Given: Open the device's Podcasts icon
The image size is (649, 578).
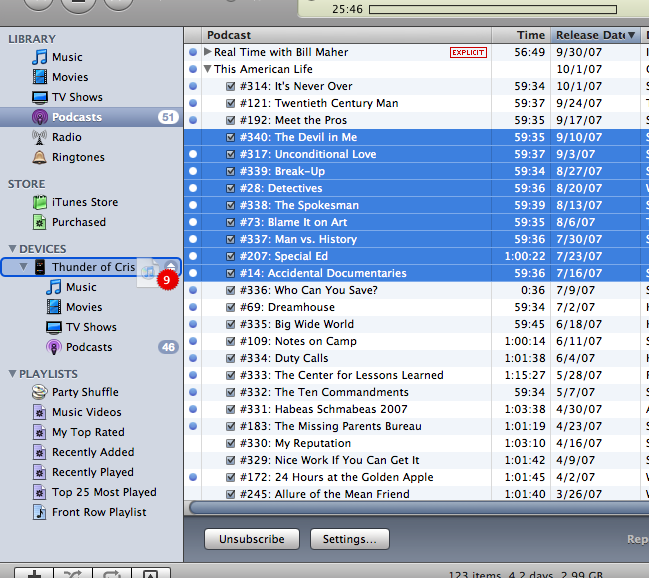Looking at the screenshot, I should pos(54,347).
